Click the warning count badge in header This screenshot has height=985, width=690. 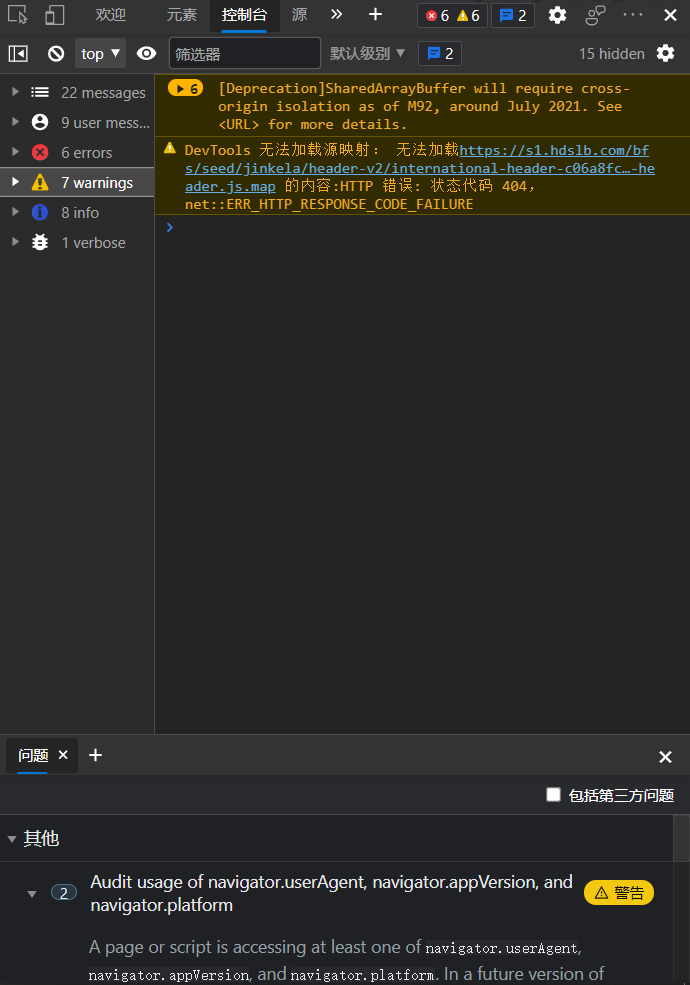click(x=469, y=15)
